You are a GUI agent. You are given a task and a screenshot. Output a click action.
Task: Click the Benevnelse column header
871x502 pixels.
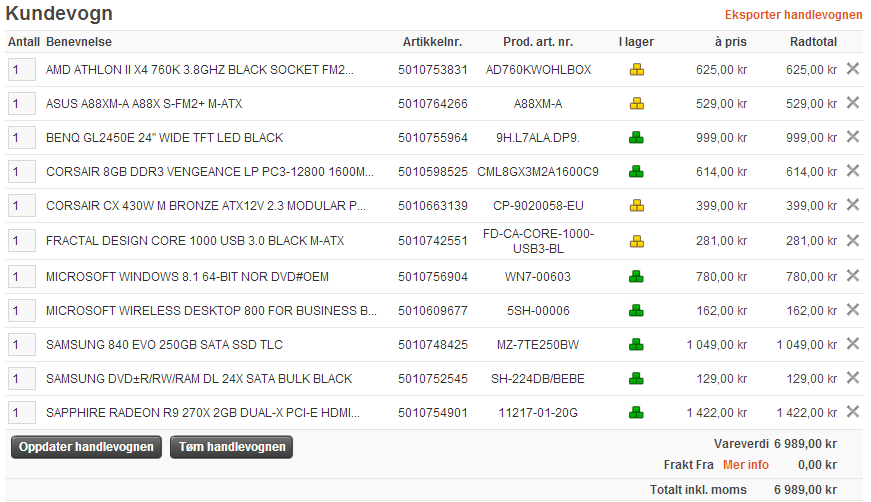(x=79, y=42)
